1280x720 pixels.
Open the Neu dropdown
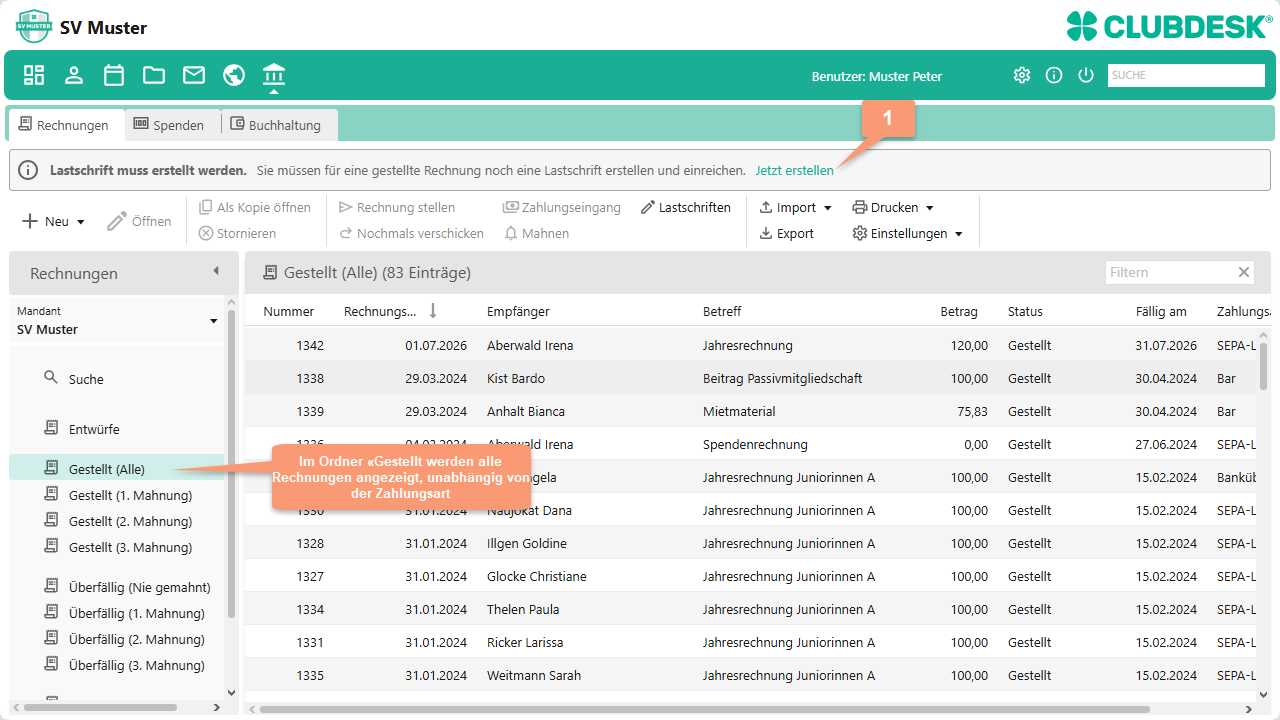pyautogui.click(x=53, y=221)
